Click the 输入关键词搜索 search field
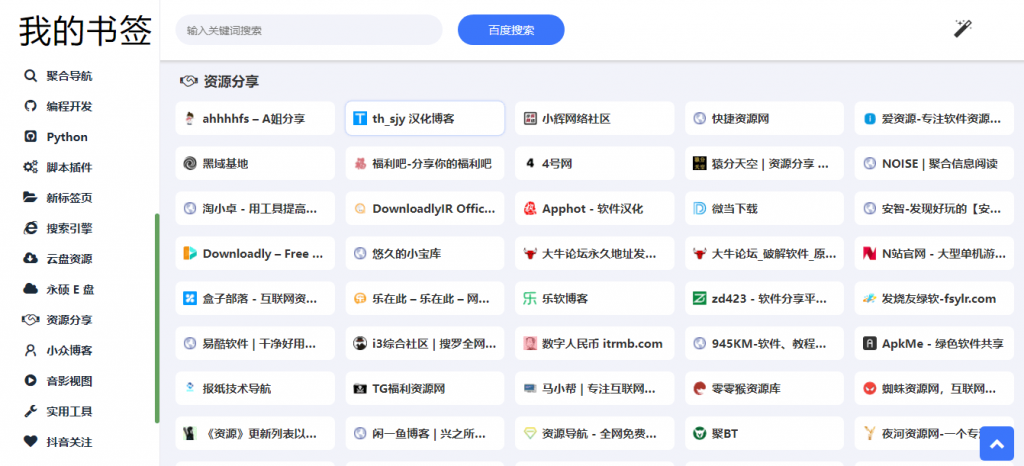The width and height of the screenshot is (1024, 466). point(309,30)
